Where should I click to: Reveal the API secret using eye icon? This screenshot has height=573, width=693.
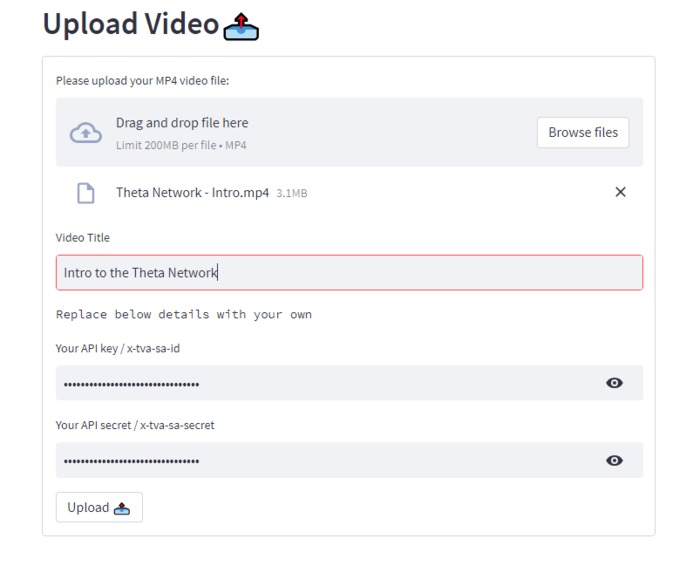(x=614, y=460)
